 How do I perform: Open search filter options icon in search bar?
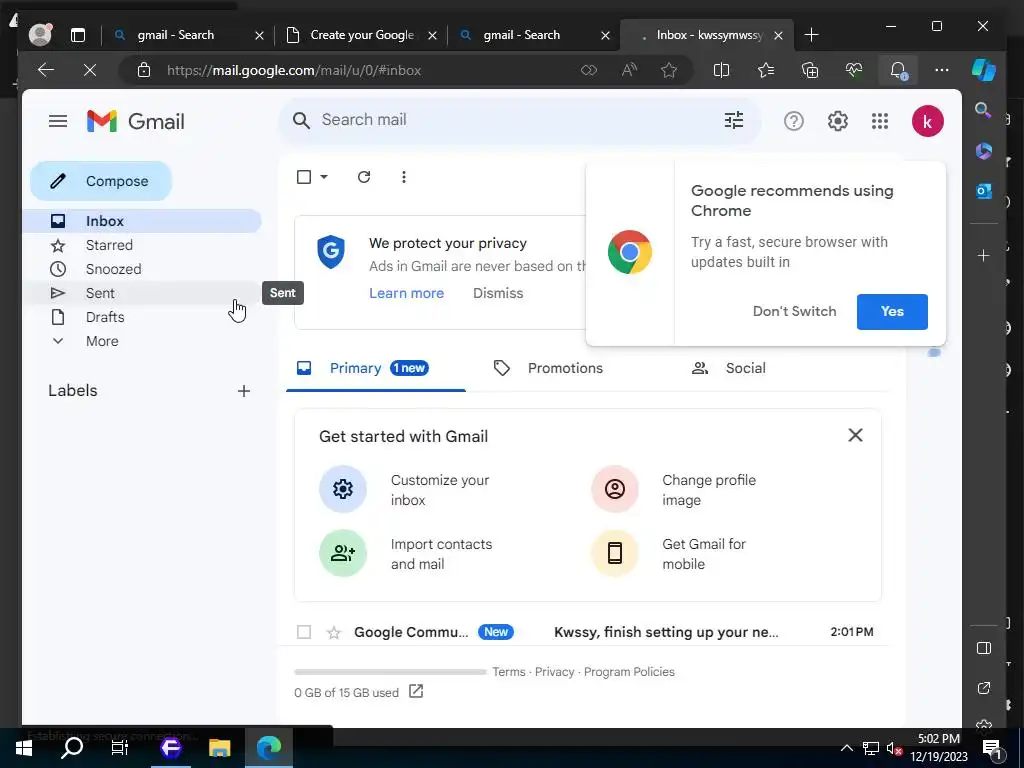click(x=733, y=120)
